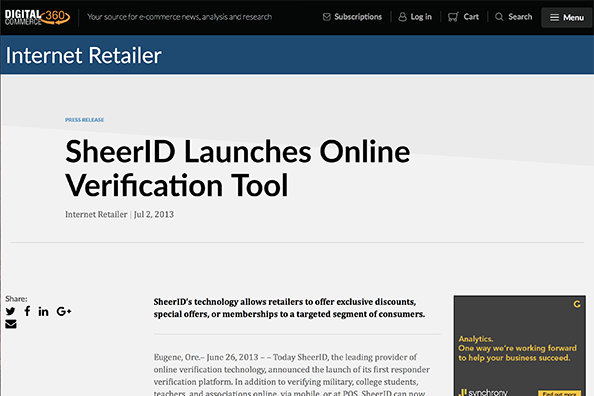Image resolution: width=594 pixels, height=396 pixels.
Task: Share article on Twitter
Action: point(11,311)
